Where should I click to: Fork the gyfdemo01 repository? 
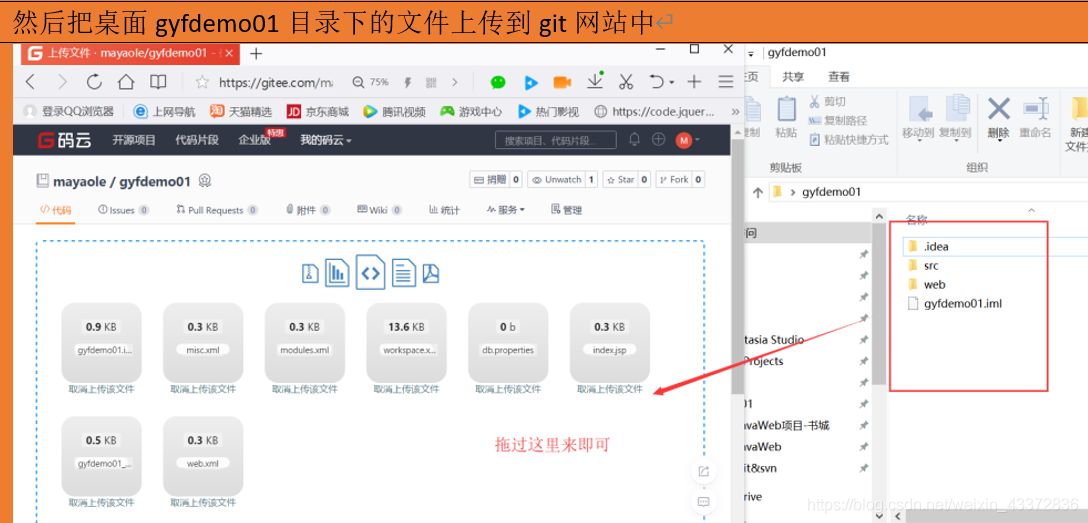(673, 180)
